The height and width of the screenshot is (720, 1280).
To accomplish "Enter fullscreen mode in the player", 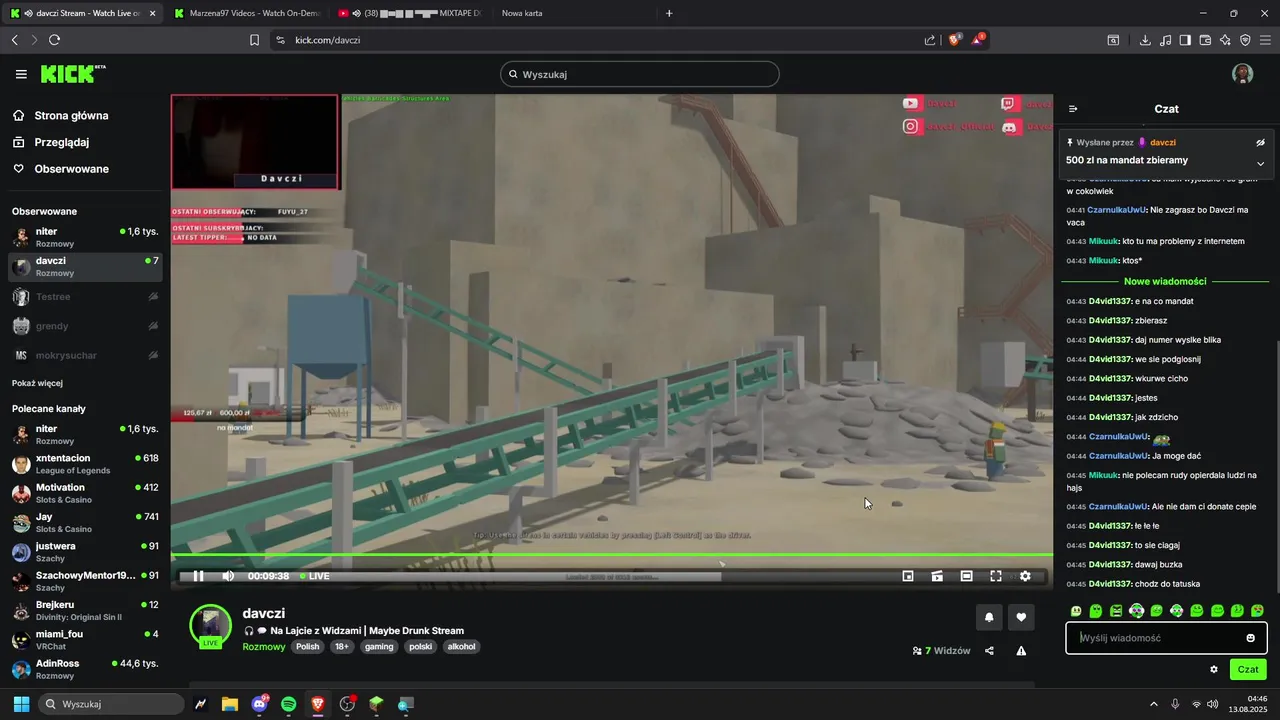I will [996, 576].
